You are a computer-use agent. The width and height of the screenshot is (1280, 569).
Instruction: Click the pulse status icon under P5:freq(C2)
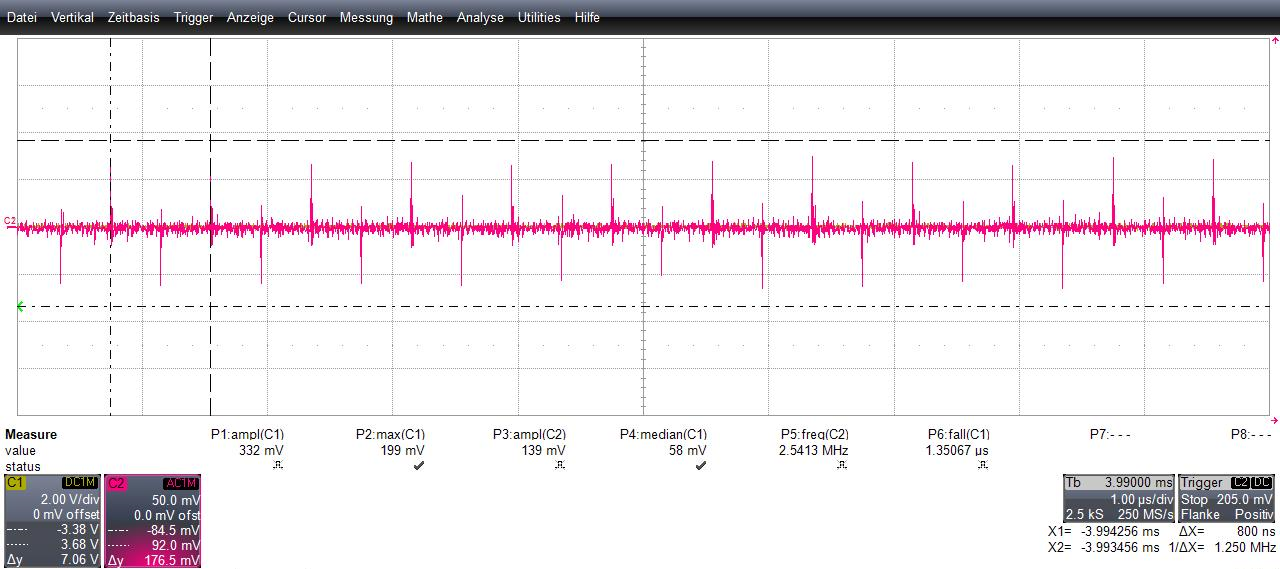842,466
